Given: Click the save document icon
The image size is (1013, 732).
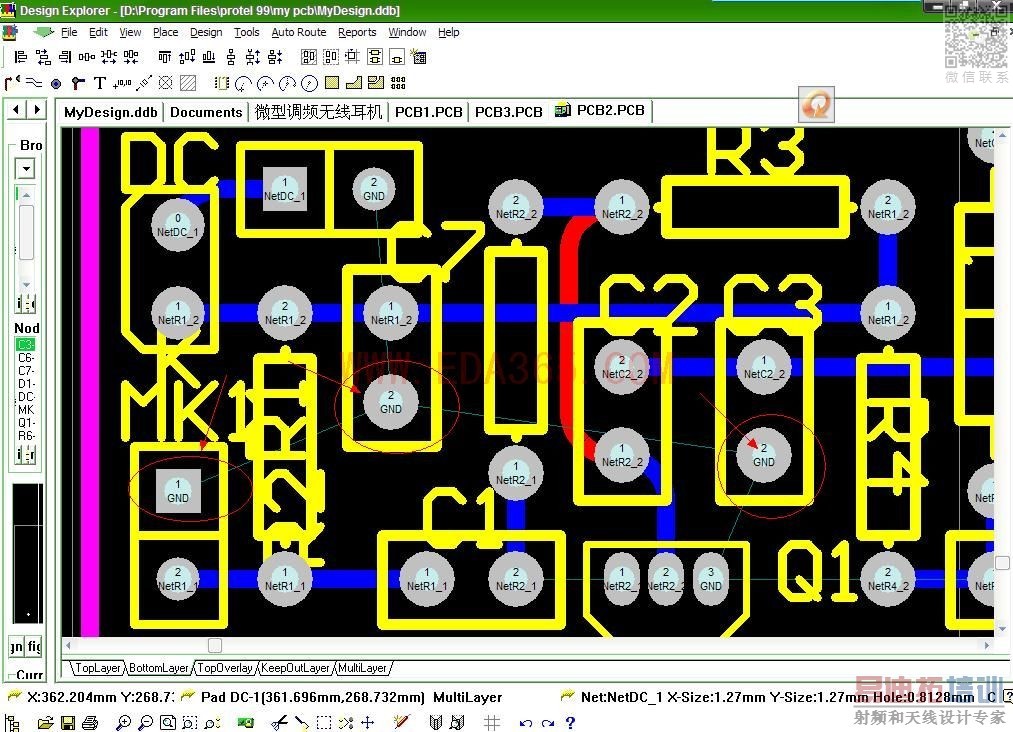Looking at the screenshot, I should coord(68,723).
